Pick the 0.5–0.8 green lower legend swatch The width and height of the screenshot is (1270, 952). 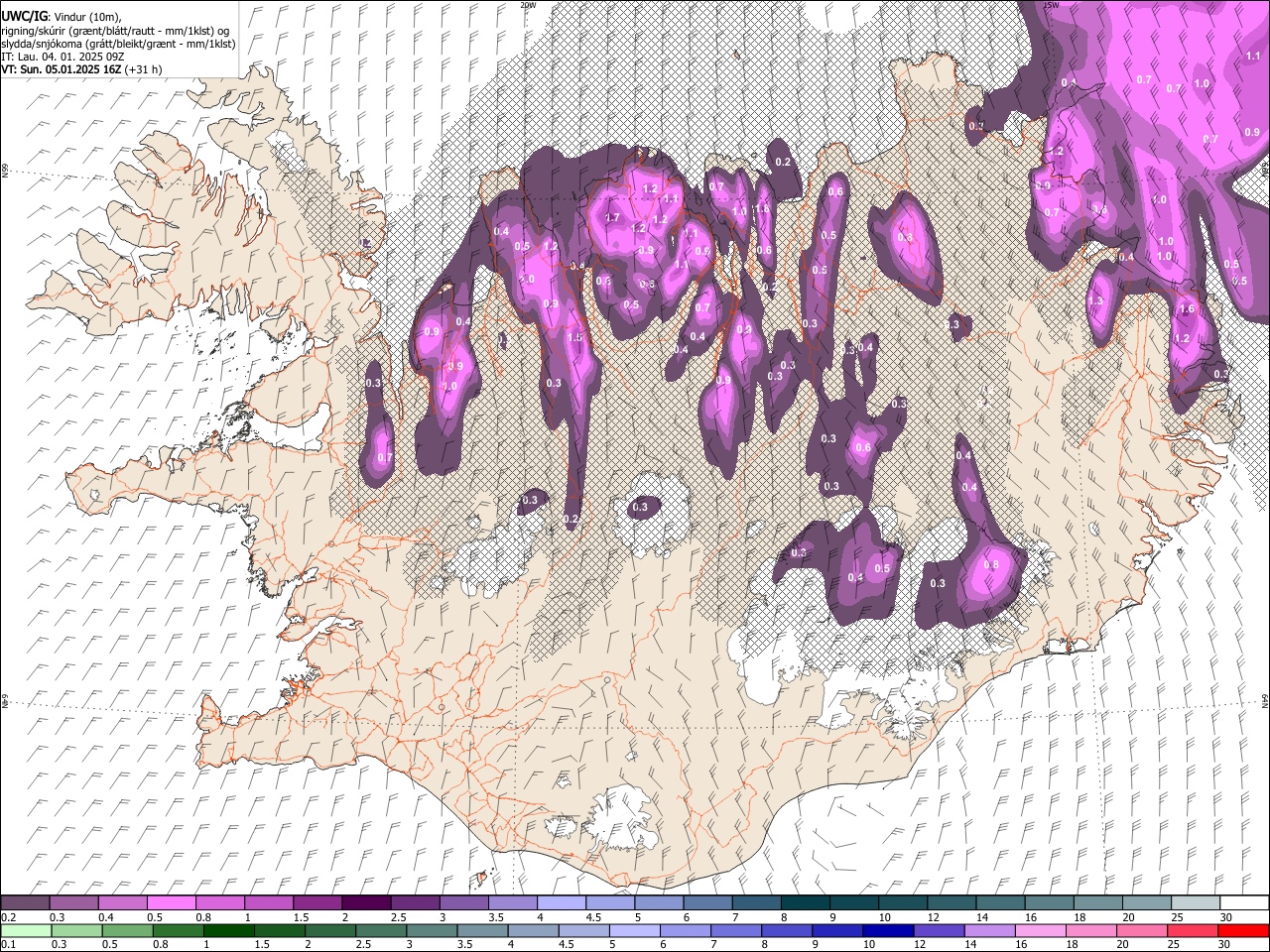[x=127, y=930]
